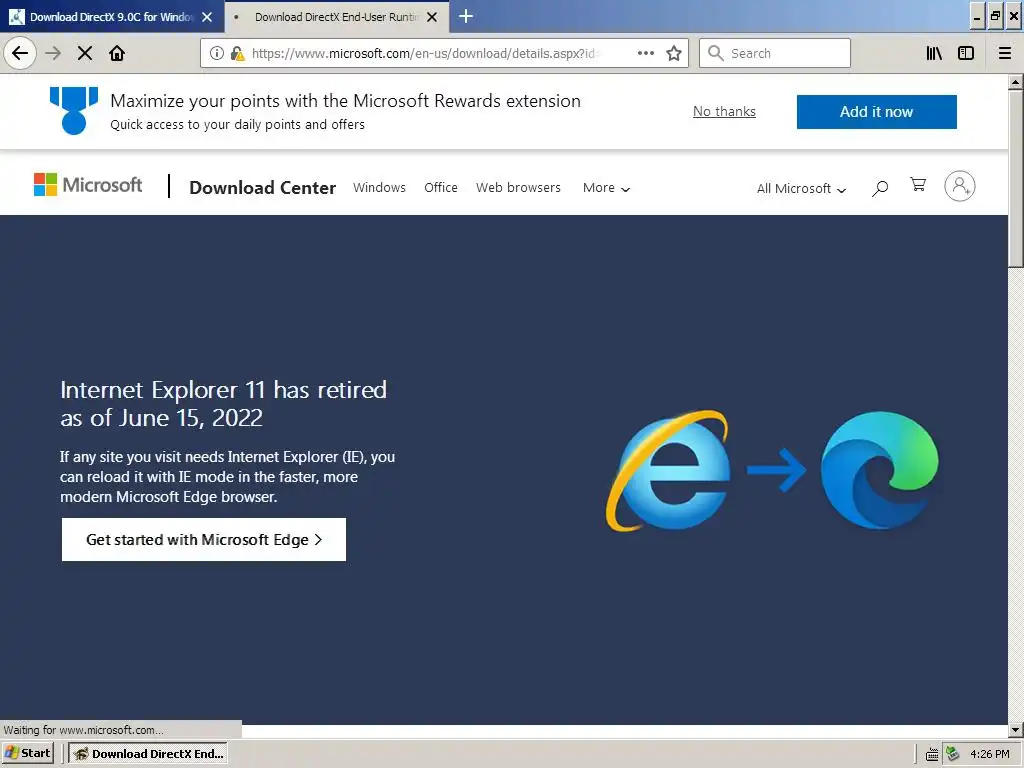Click the keyboard icon in system tray
This screenshot has width=1024, height=768.
pyautogui.click(x=932, y=754)
